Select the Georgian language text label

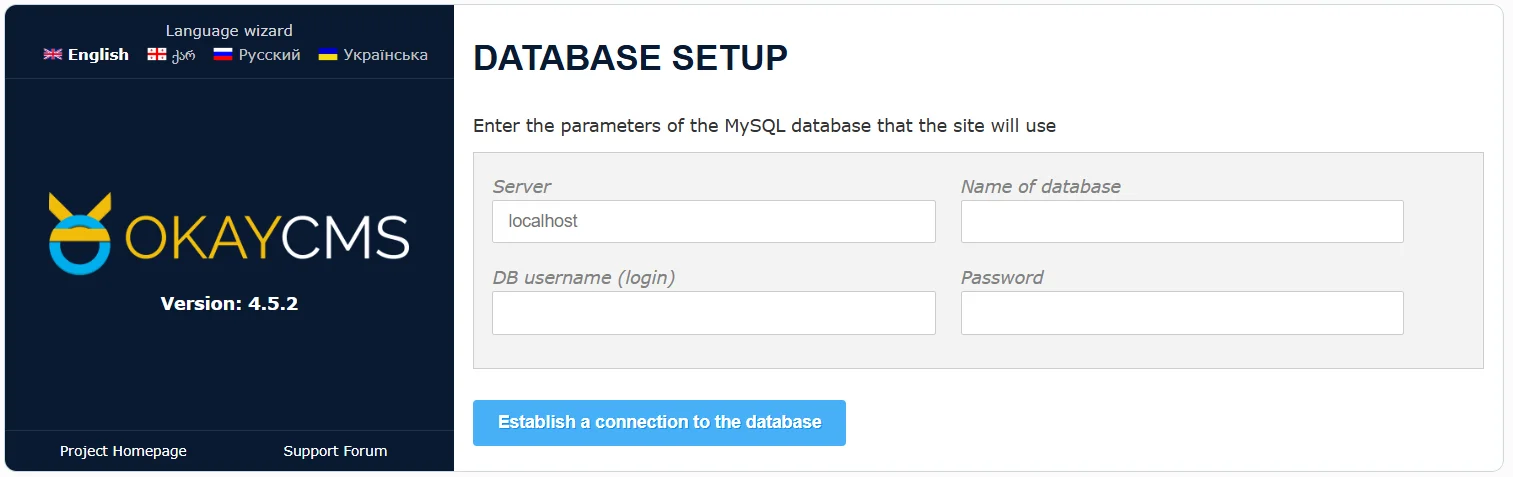click(x=183, y=55)
